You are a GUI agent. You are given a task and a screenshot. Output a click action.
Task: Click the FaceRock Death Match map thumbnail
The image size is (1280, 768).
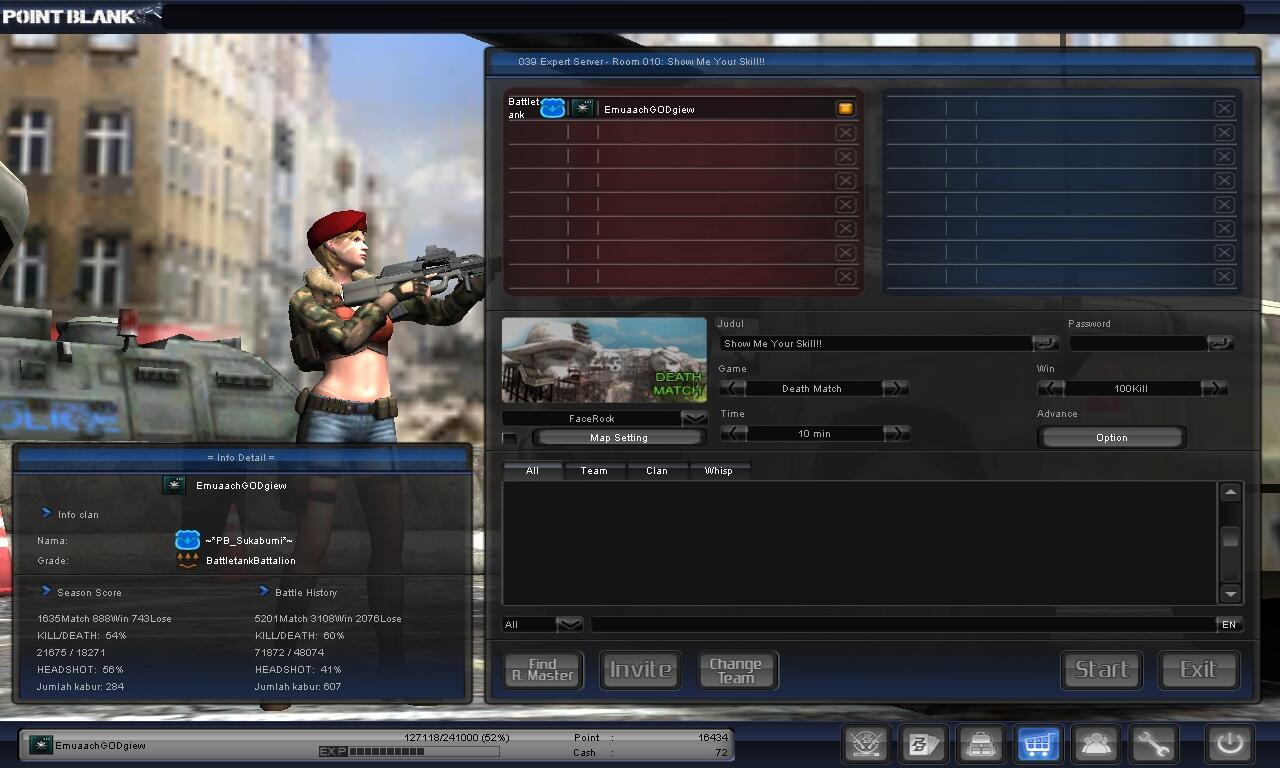pos(604,360)
